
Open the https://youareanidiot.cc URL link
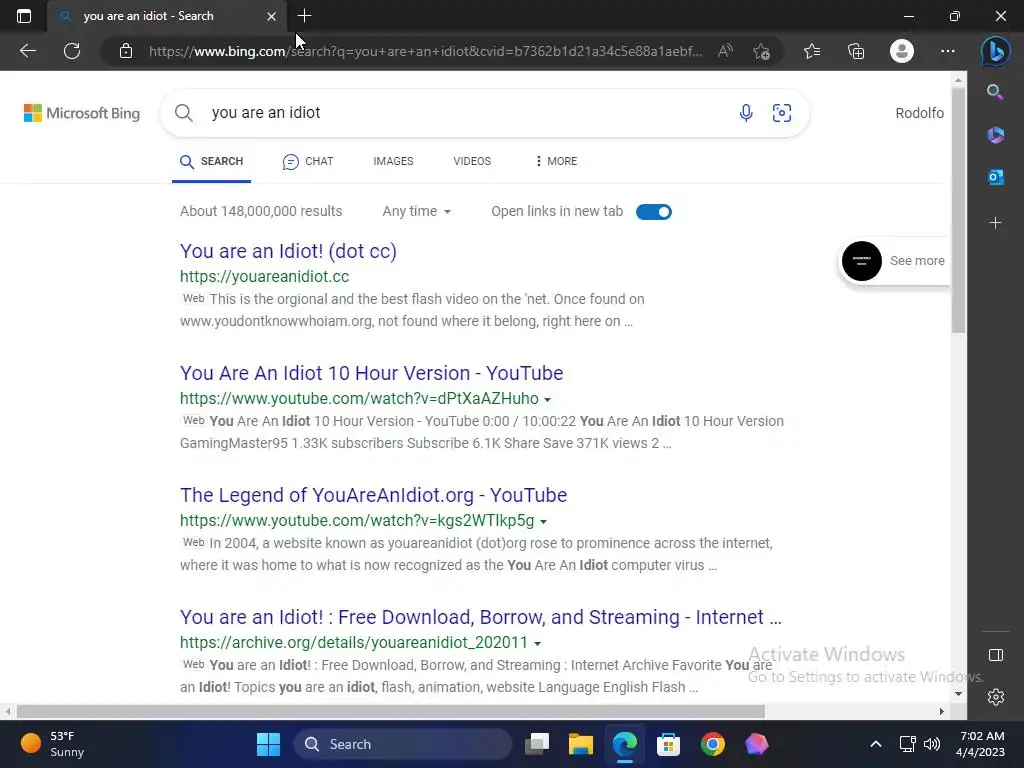pyautogui.click(x=264, y=276)
